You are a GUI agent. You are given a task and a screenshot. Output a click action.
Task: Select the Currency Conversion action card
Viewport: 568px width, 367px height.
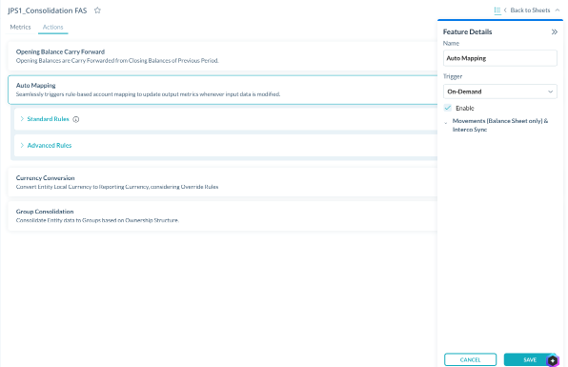point(222,182)
